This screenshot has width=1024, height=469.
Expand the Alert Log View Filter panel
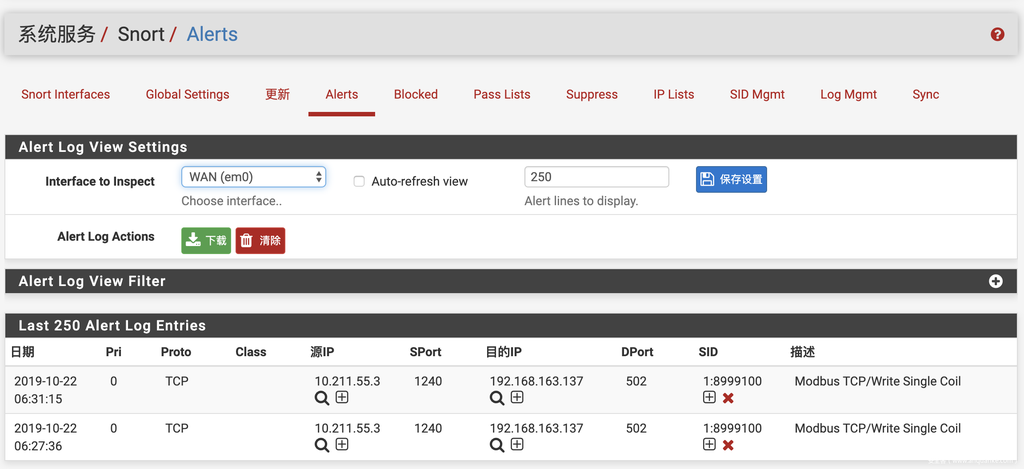995,281
